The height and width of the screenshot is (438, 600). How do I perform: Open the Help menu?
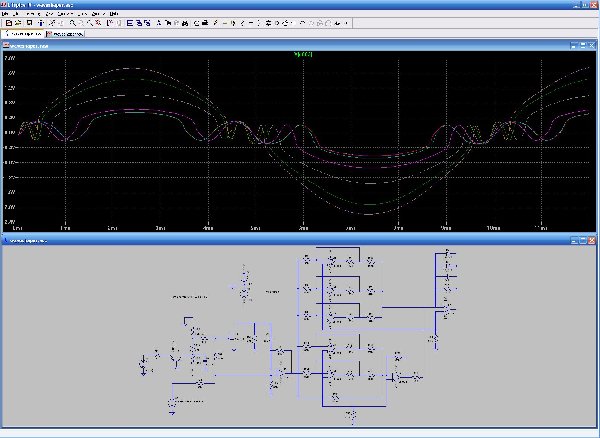(114, 14)
